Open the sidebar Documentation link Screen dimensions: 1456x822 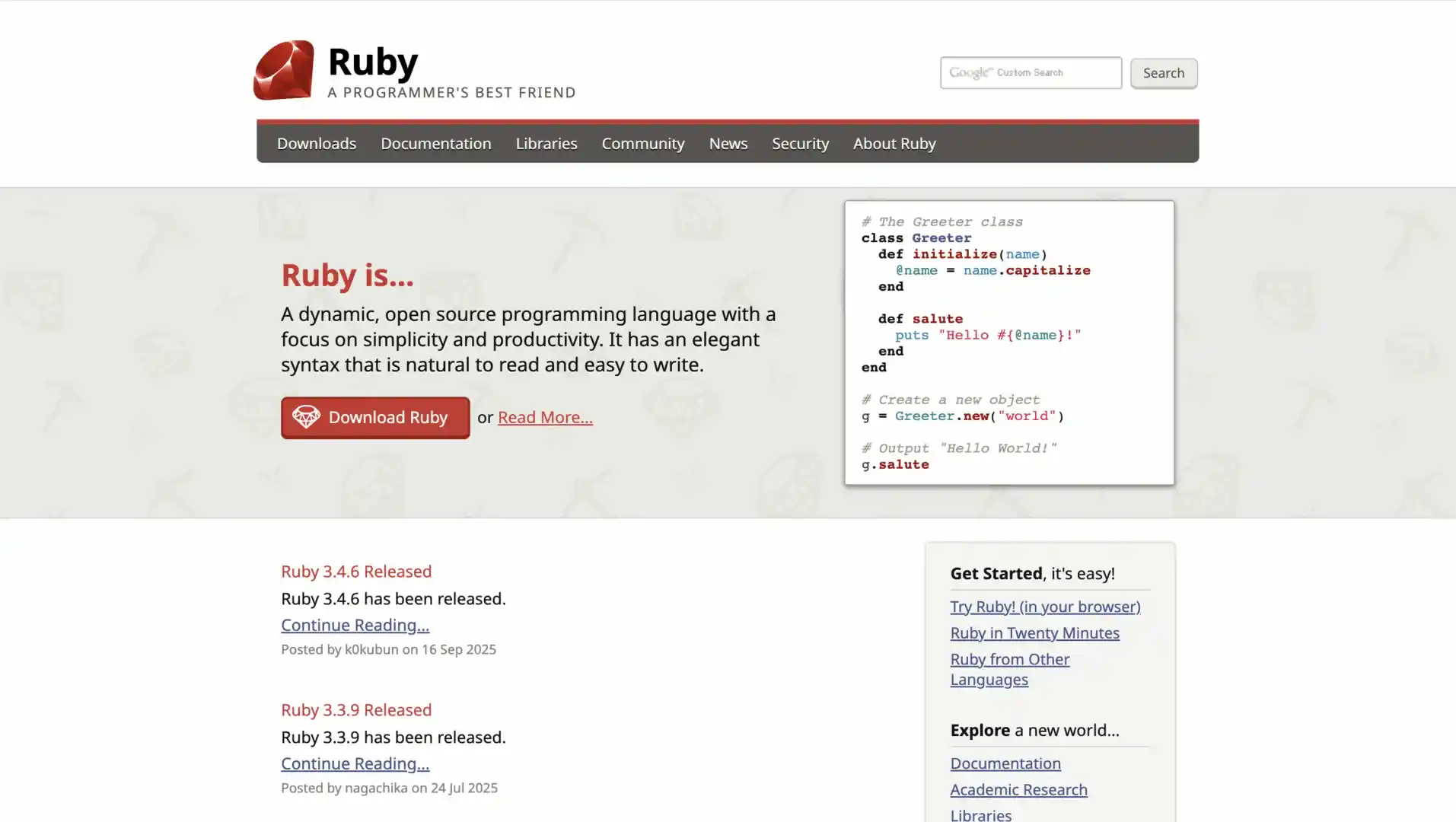(1005, 763)
